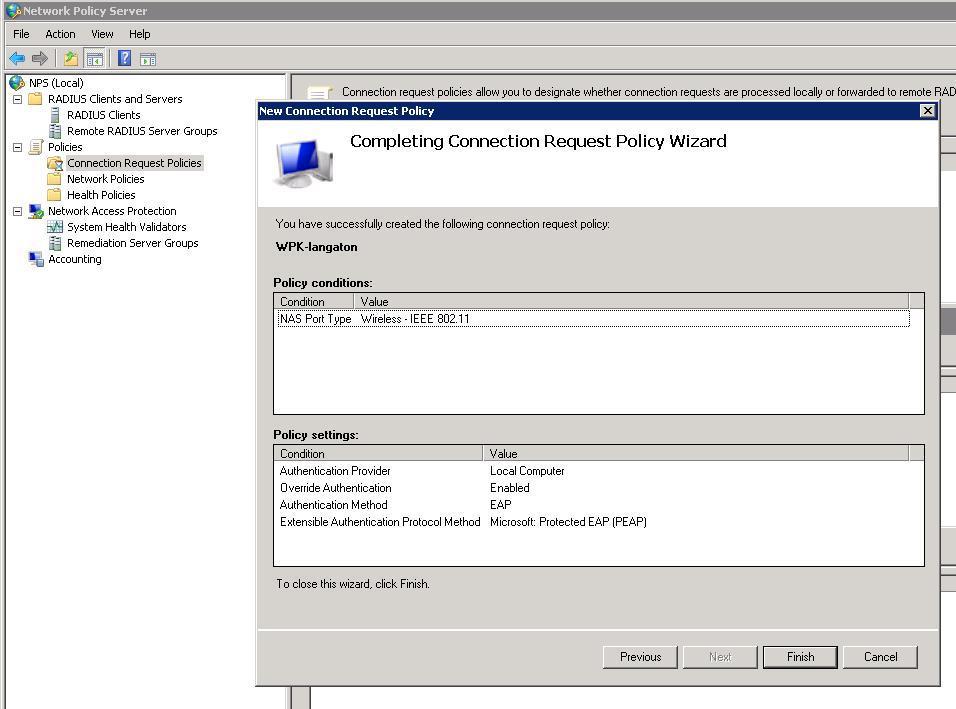This screenshot has width=956, height=709.
Task: Open the Help menu
Action: click(140, 34)
